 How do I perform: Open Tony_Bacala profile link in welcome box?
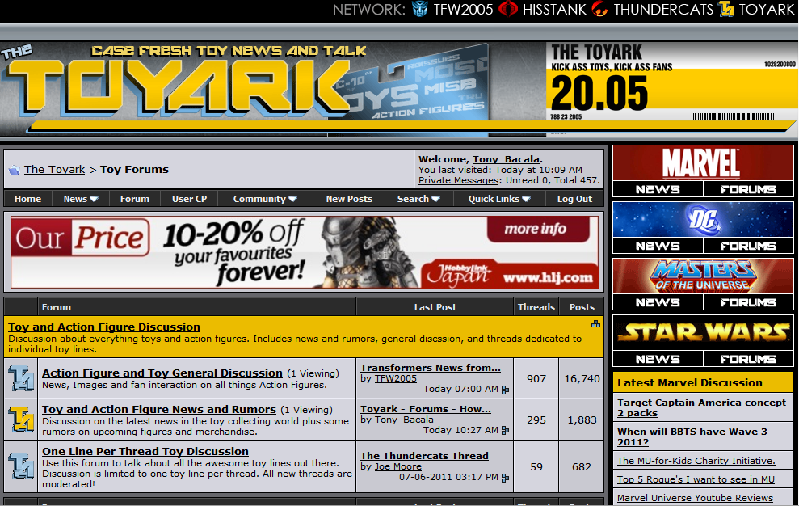coord(507,159)
